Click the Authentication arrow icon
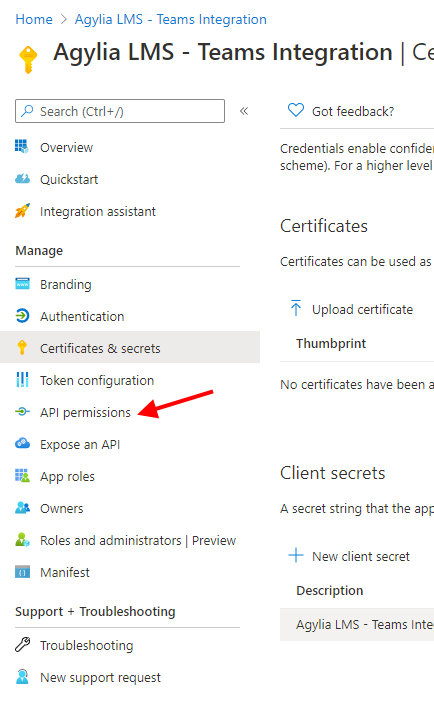The height and width of the screenshot is (703, 434). click(22, 316)
